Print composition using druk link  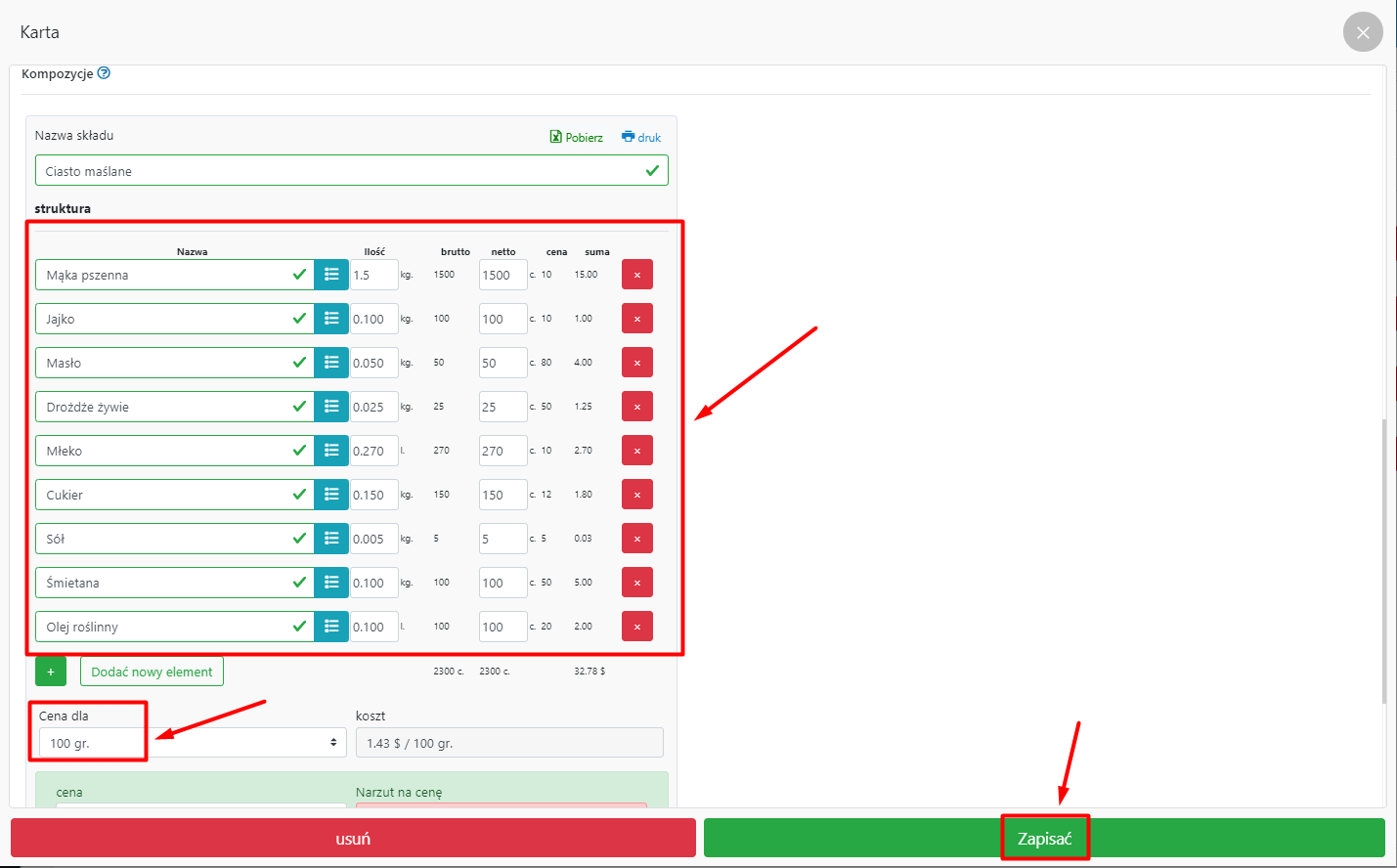[x=641, y=138]
